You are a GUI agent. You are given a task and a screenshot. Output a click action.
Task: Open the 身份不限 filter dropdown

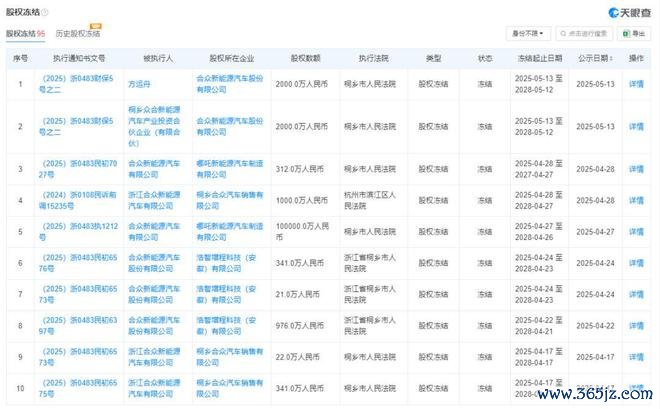click(528, 33)
